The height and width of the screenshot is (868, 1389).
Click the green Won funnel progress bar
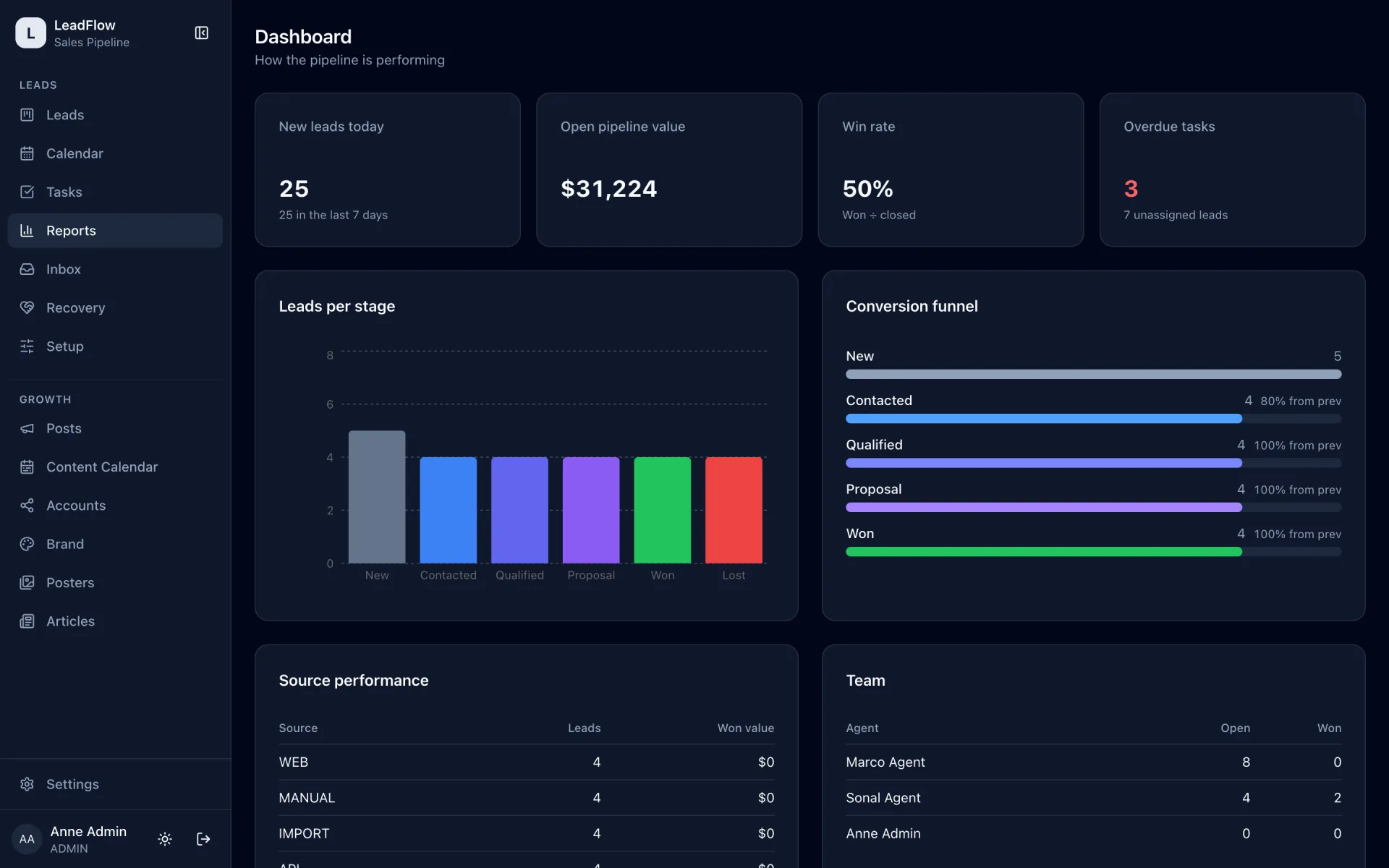tap(1093, 552)
